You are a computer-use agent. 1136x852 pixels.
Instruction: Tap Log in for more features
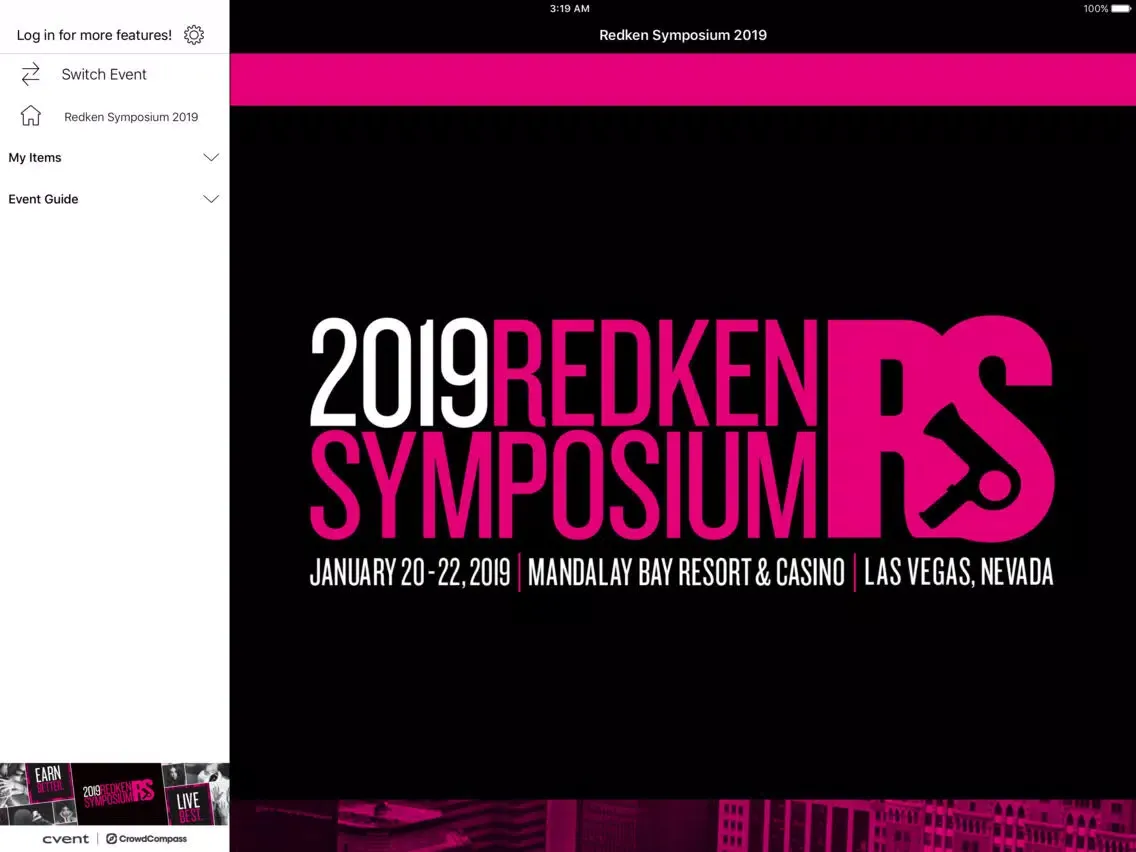(94, 35)
